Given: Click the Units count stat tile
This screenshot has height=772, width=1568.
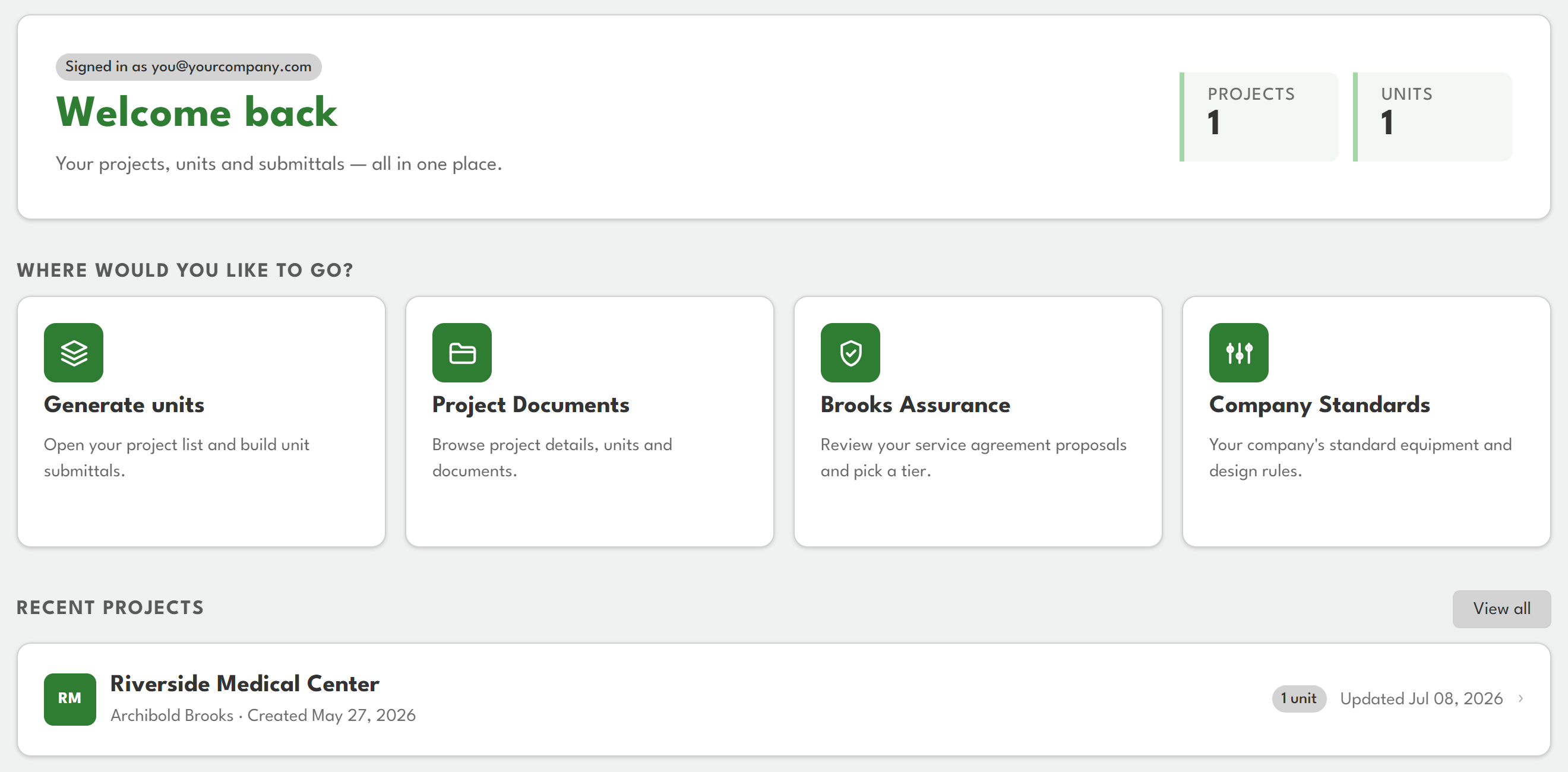Looking at the screenshot, I should [1432, 117].
